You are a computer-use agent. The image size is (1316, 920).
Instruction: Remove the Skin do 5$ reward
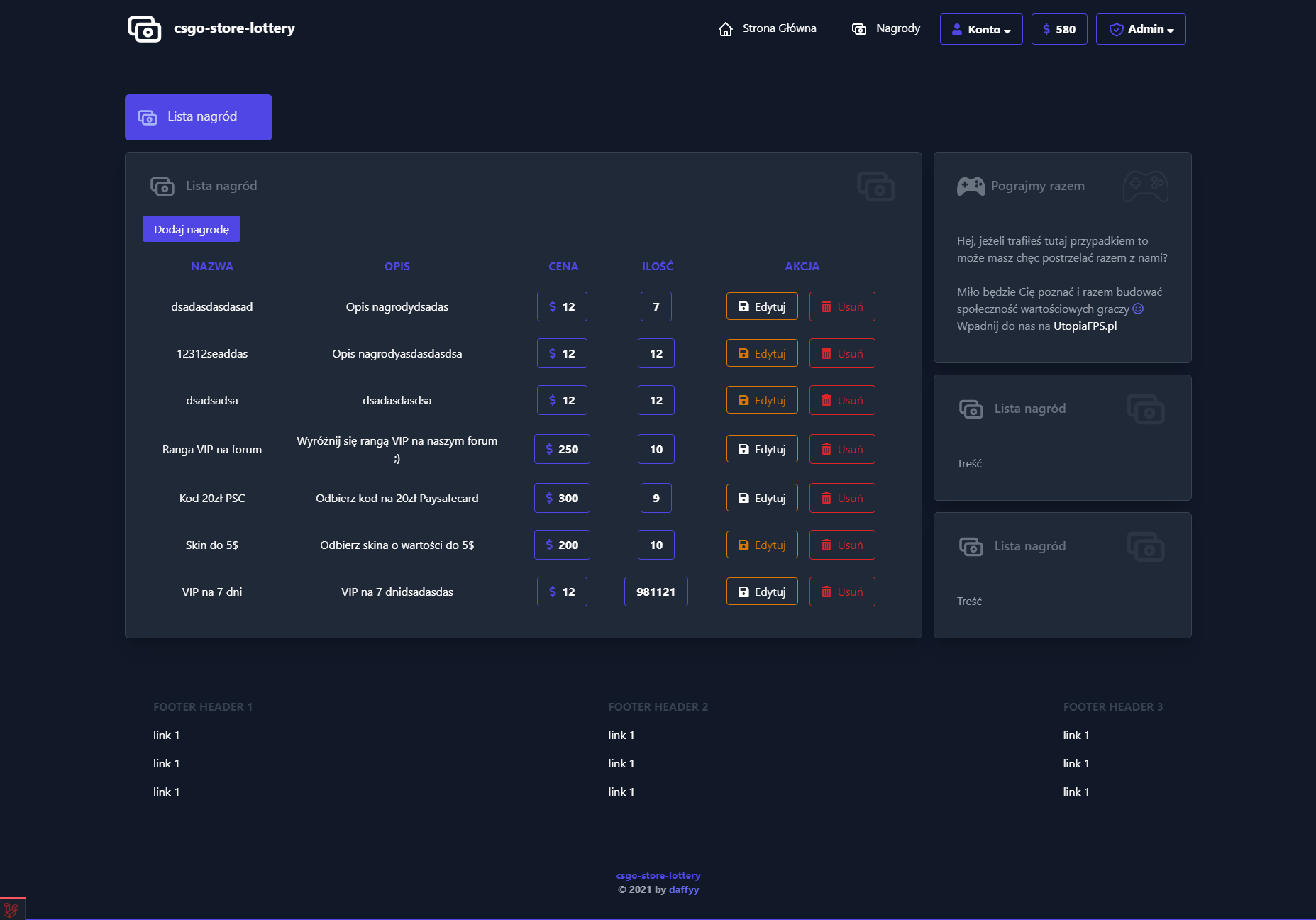tap(842, 545)
